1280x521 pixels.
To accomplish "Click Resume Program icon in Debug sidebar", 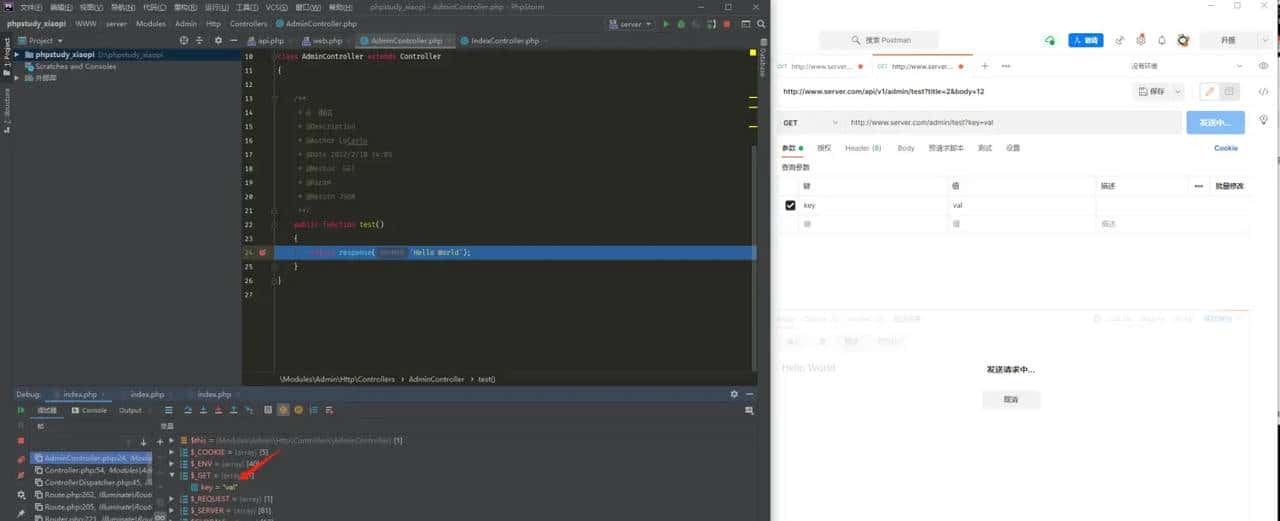I will [21, 410].
